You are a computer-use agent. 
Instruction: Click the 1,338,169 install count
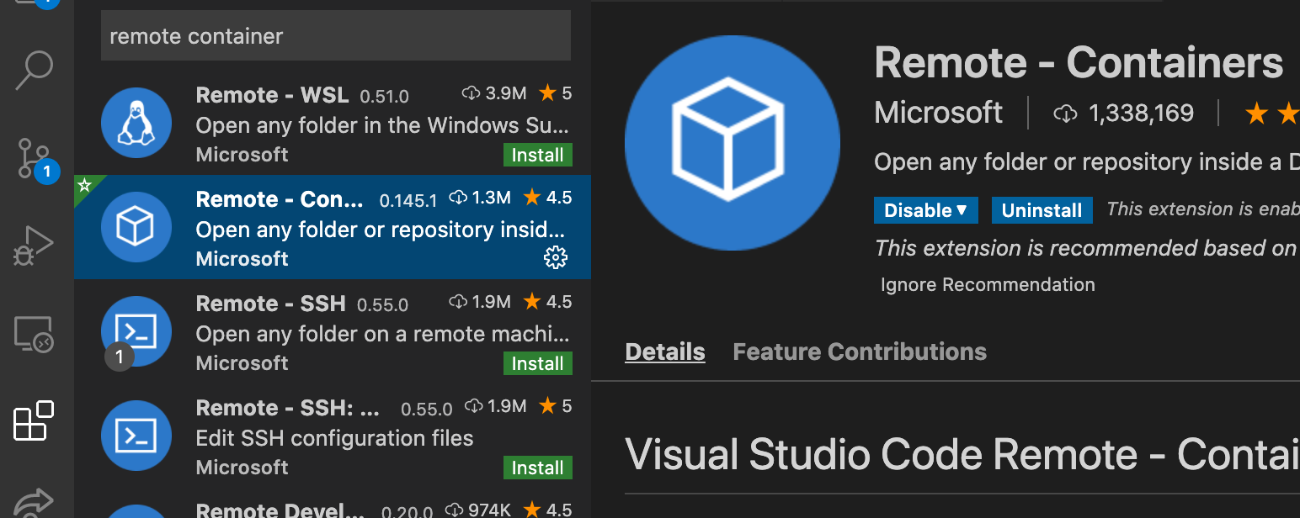click(1141, 114)
